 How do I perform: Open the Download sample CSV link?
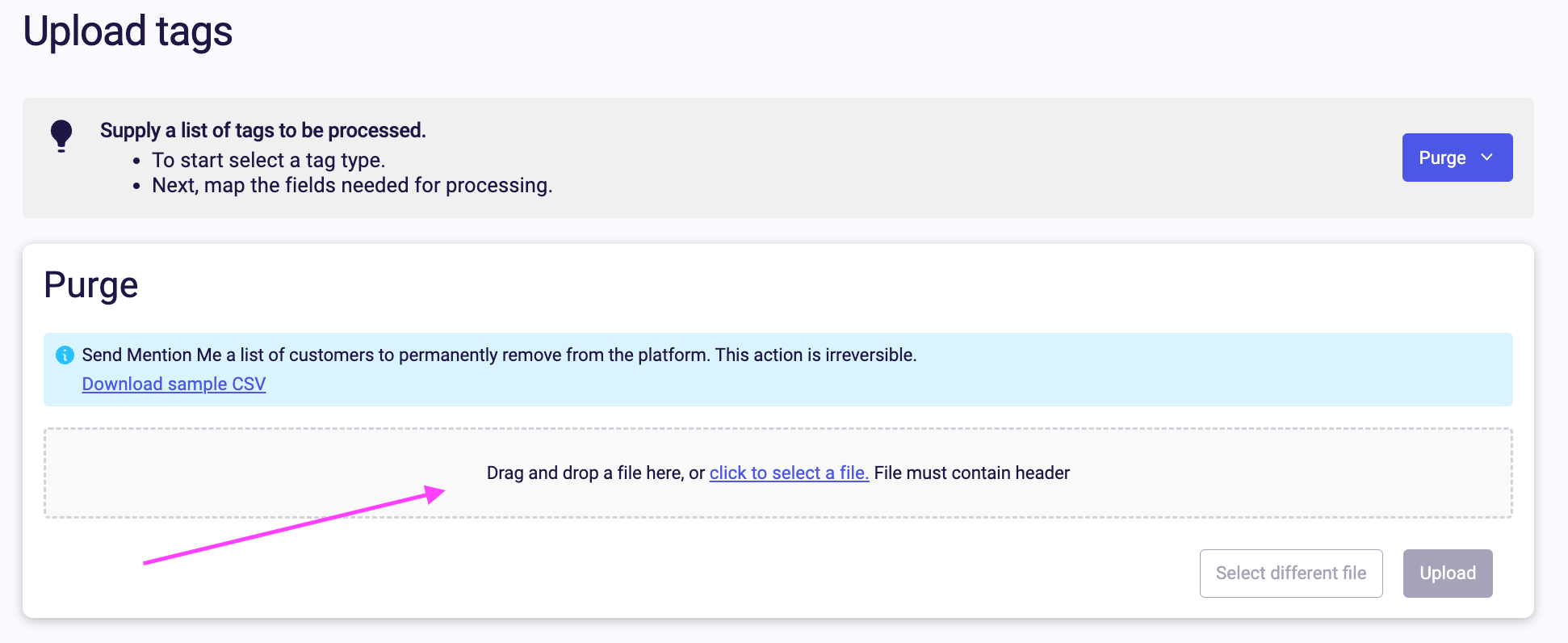pyautogui.click(x=174, y=384)
